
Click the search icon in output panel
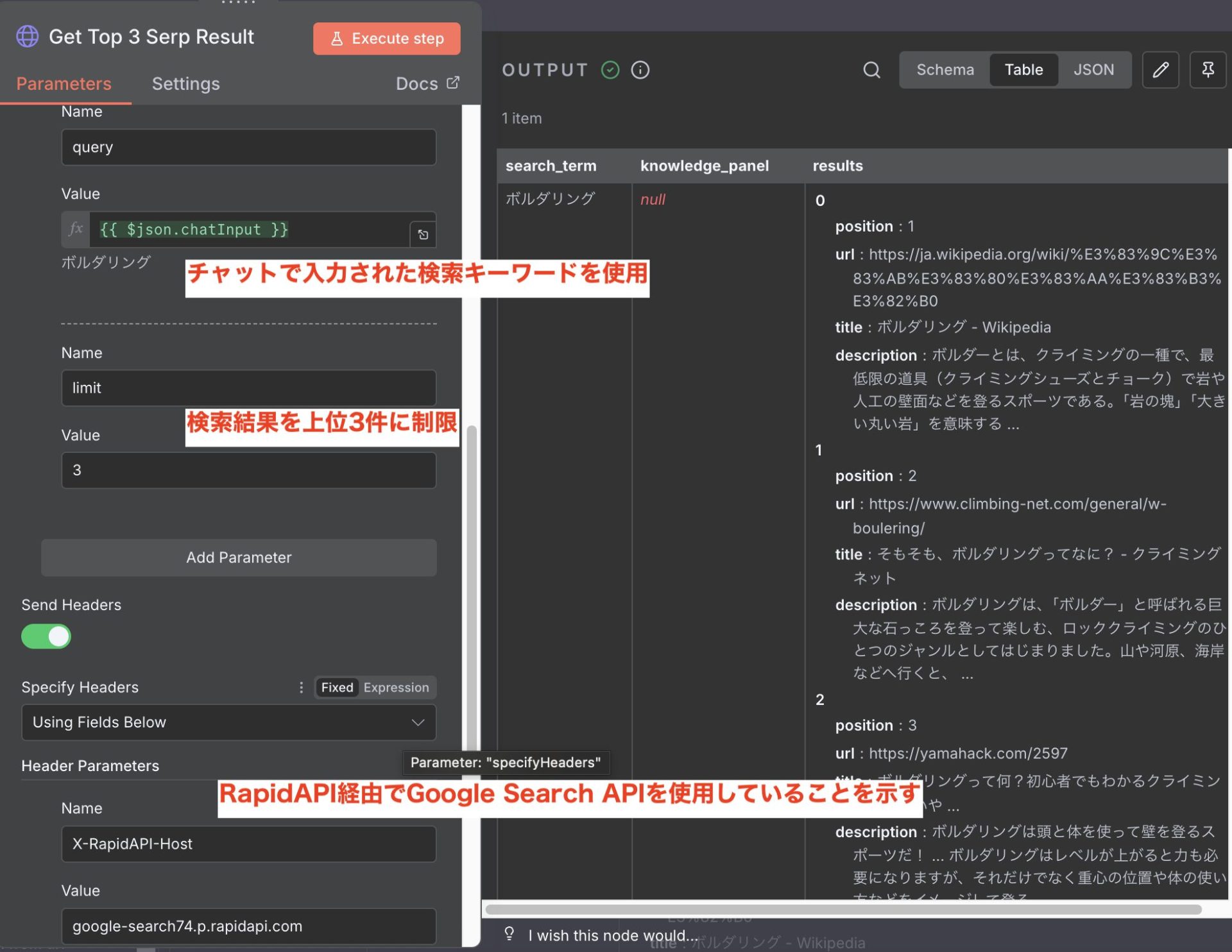pos(871,70)
